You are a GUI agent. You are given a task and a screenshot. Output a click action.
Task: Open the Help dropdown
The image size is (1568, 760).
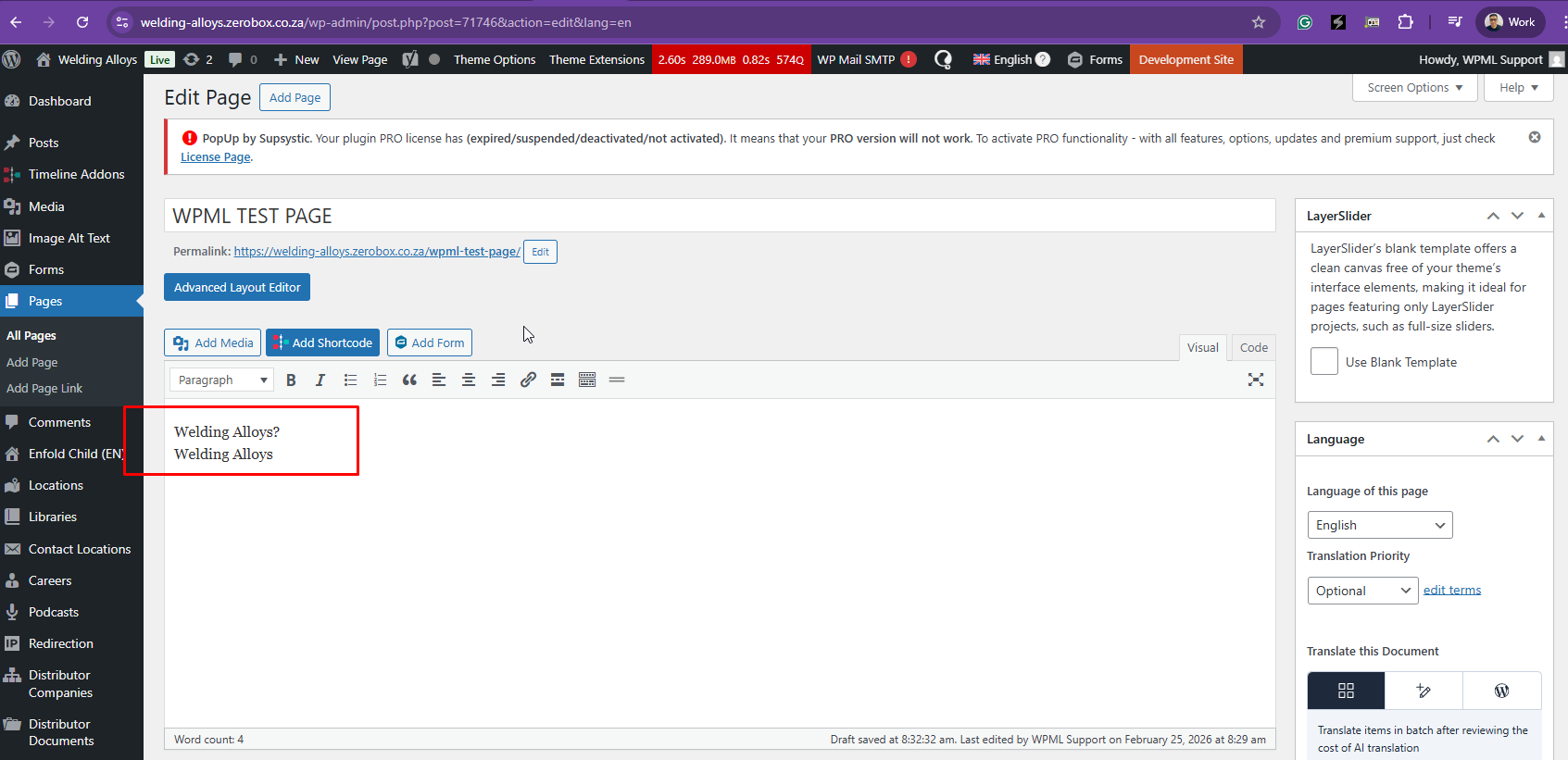coord(1519,88)
